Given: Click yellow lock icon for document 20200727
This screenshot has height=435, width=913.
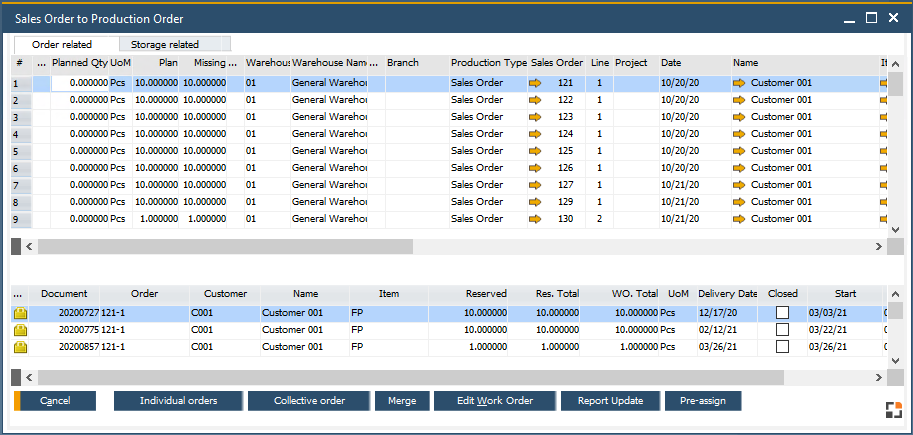Looking at the screenshot, I should (20, 314).
